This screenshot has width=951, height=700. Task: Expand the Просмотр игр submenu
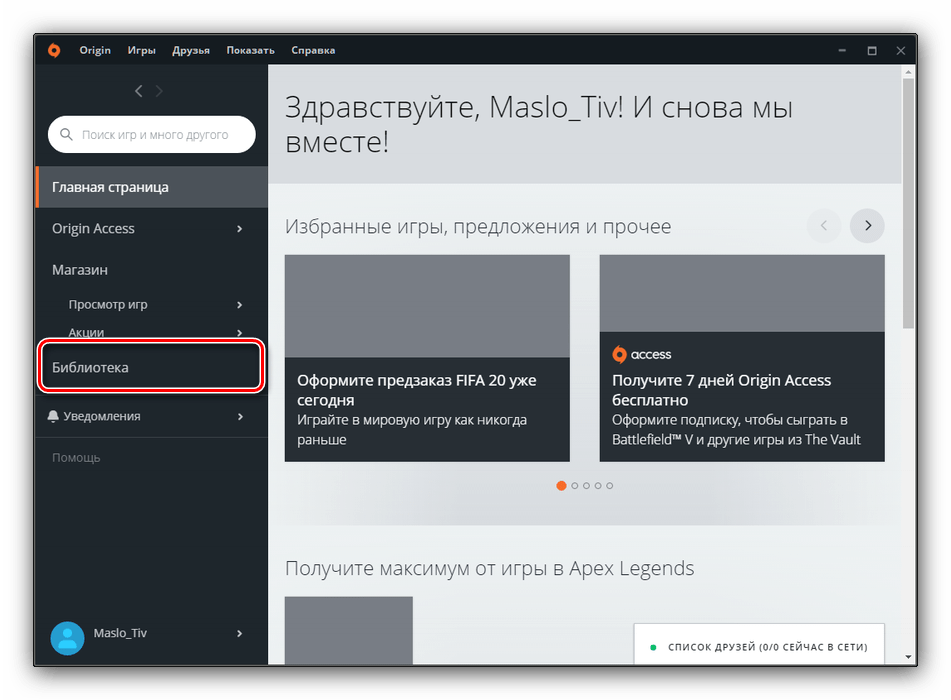coord(239,305)
